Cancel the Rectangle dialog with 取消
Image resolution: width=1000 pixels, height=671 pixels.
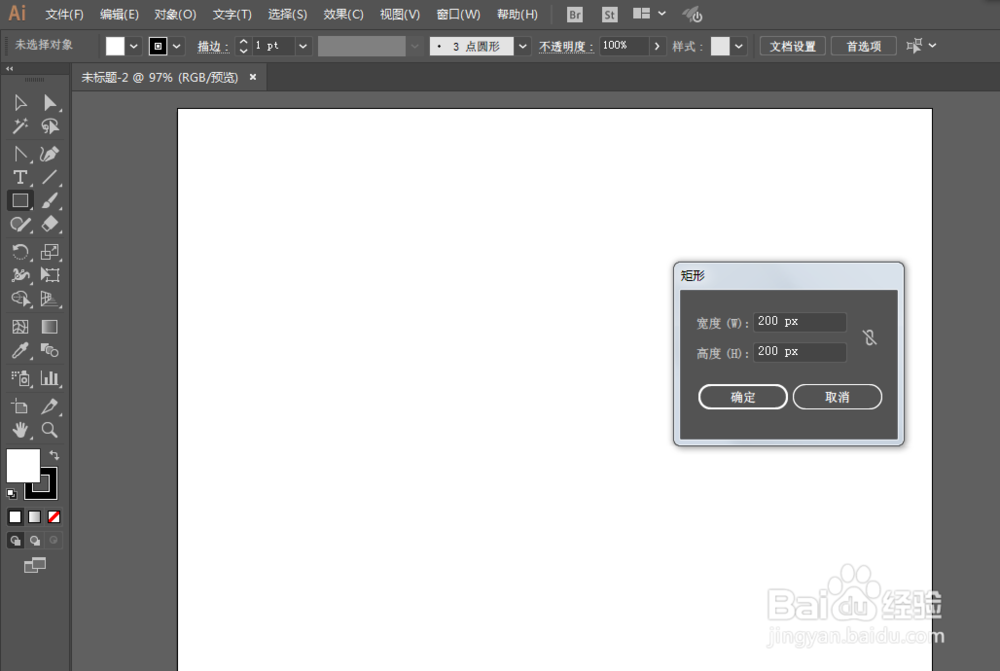coord(837,397)
